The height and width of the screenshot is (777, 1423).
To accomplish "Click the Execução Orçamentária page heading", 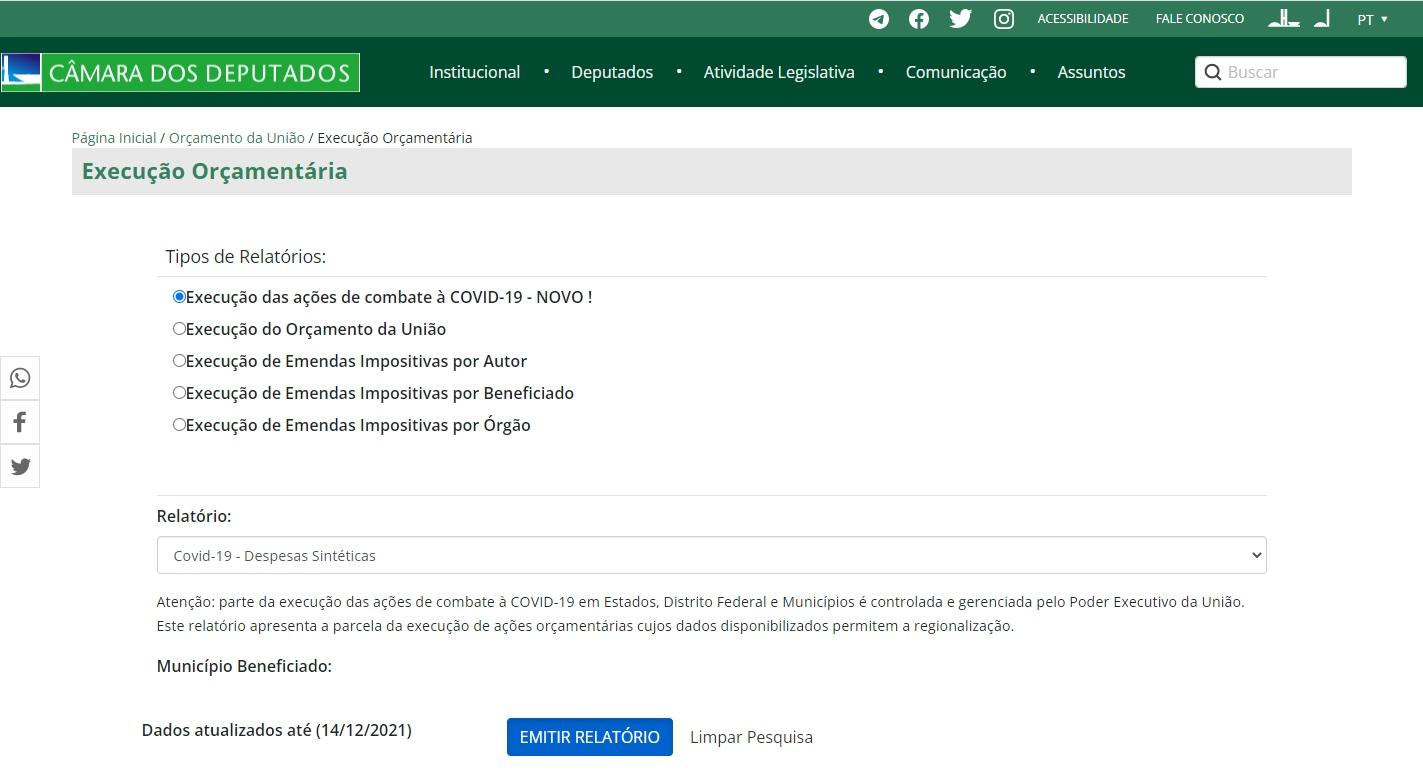I will 215,171.
